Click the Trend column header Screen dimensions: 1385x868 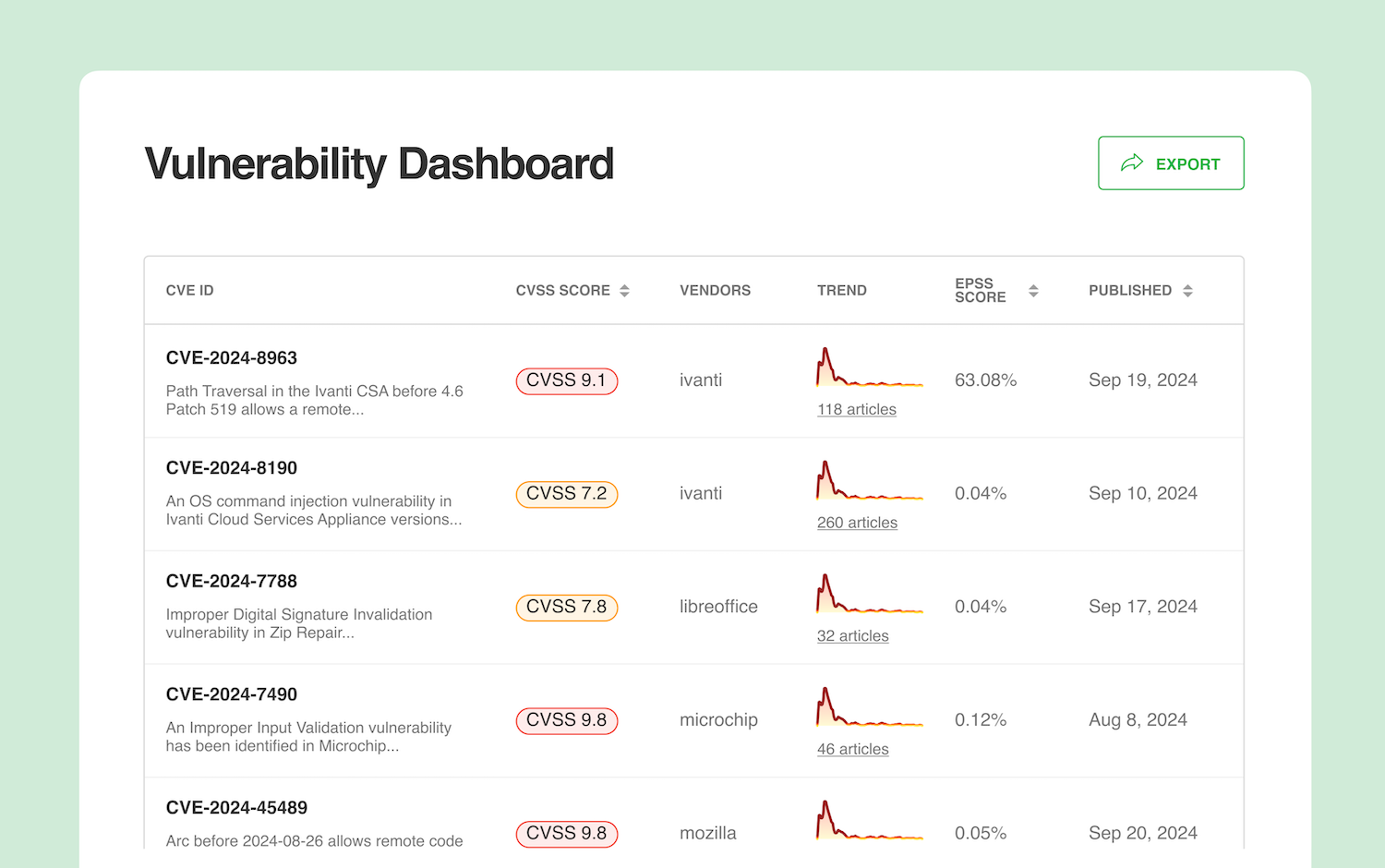[x=842, y=291]
